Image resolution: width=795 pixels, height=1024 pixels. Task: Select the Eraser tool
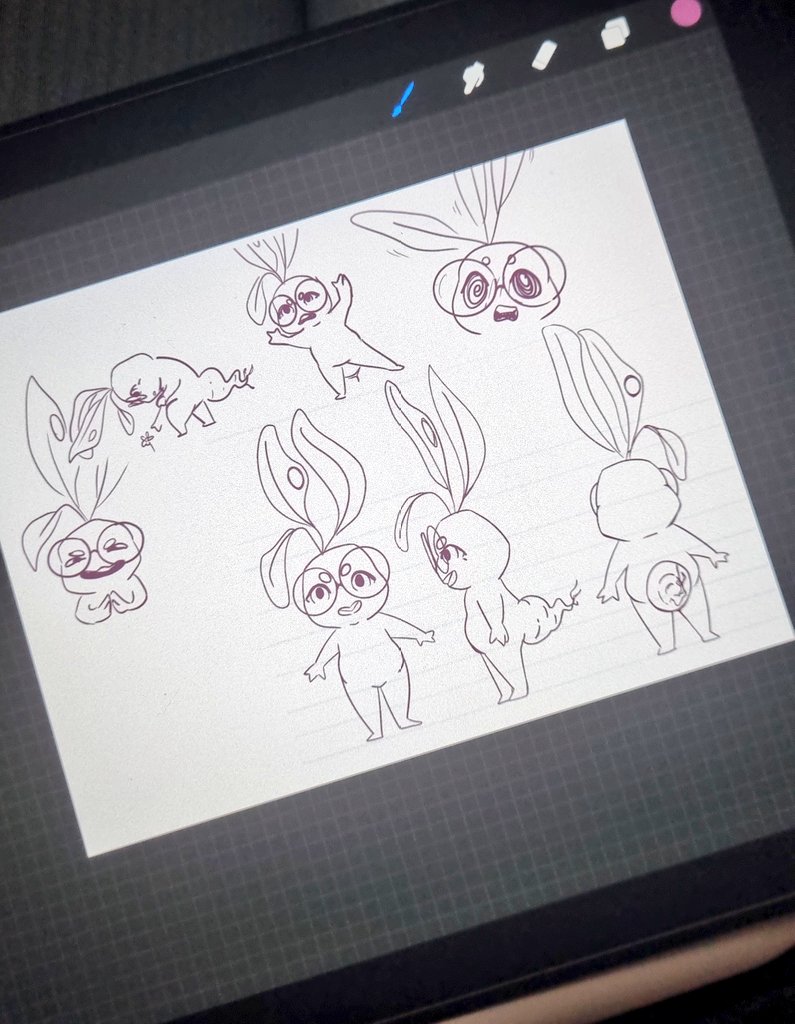tap(545, 55)
